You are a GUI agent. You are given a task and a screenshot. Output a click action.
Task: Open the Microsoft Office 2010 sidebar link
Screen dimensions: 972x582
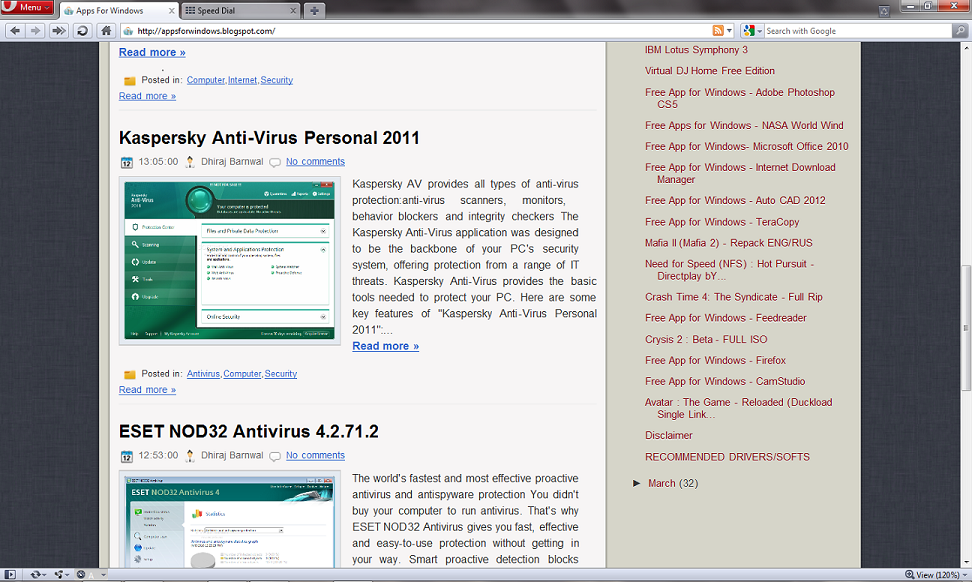[x=746, y=146]
